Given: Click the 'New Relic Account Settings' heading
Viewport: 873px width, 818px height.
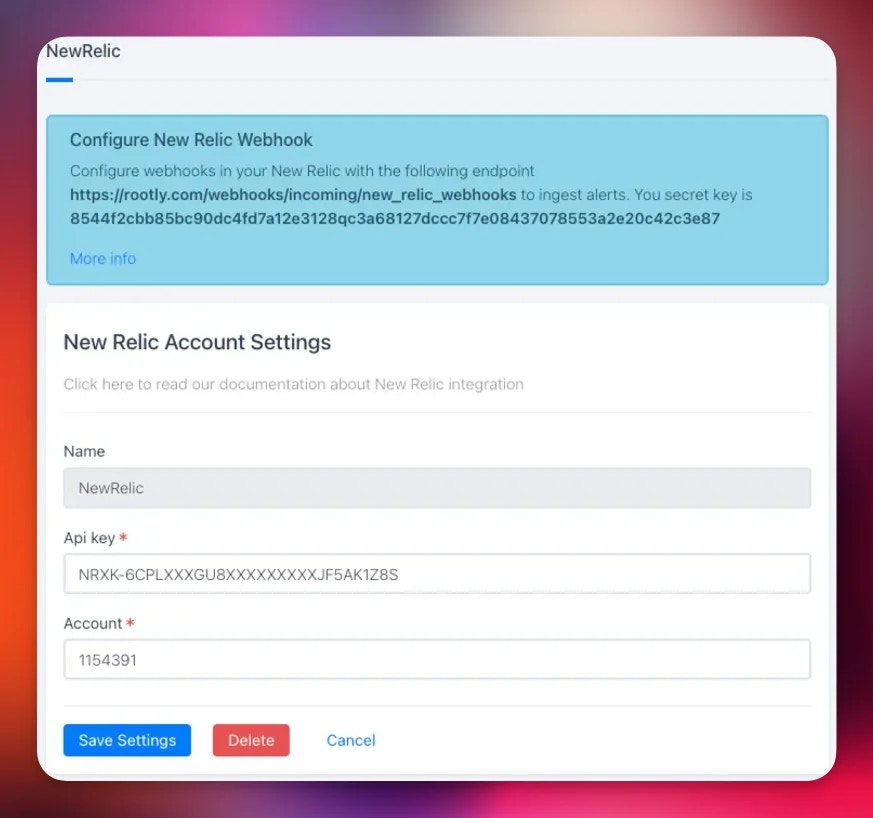Looking at the screenshot, I should point(197,342).
